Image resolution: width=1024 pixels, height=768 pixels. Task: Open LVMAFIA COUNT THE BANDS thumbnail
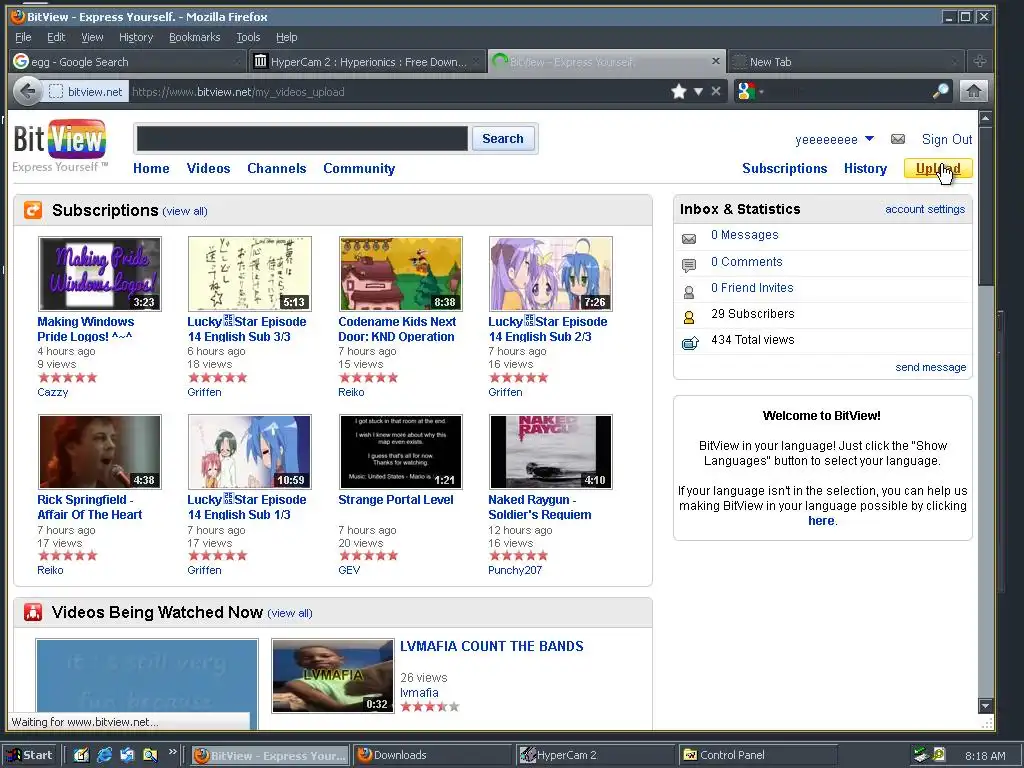click(333, 676)
